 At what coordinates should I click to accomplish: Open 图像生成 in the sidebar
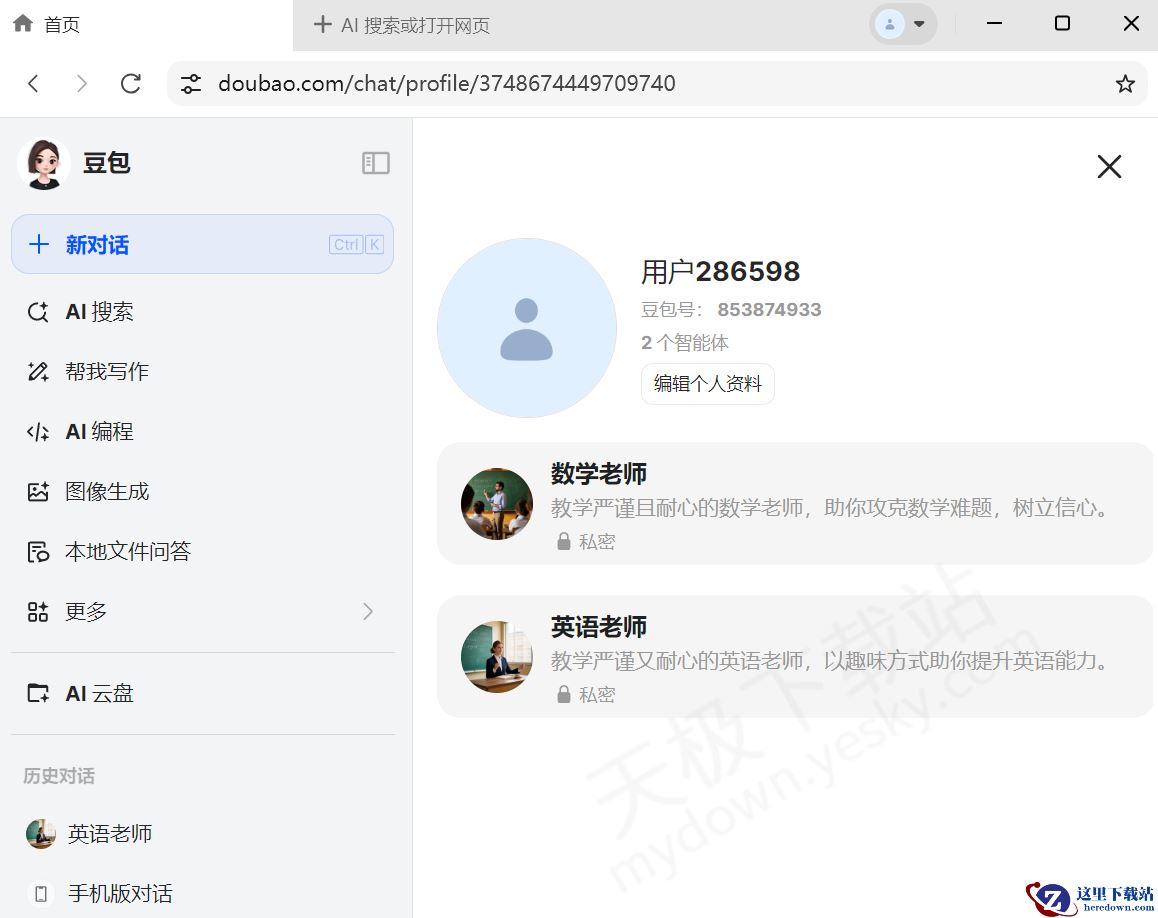pyautogui.click(x=202, y=491)
